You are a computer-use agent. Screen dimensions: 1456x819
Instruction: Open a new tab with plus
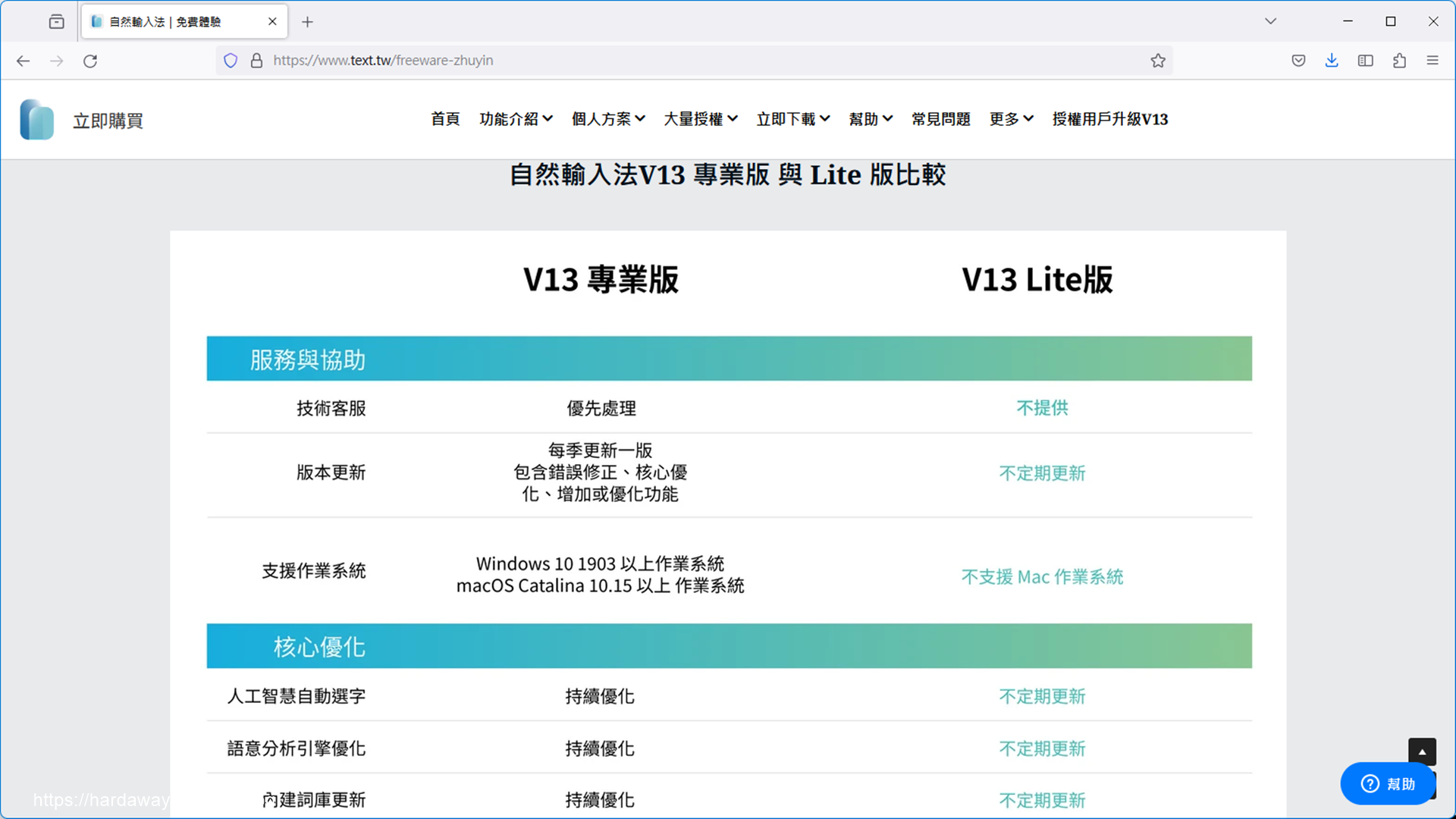tap(307, 22)
